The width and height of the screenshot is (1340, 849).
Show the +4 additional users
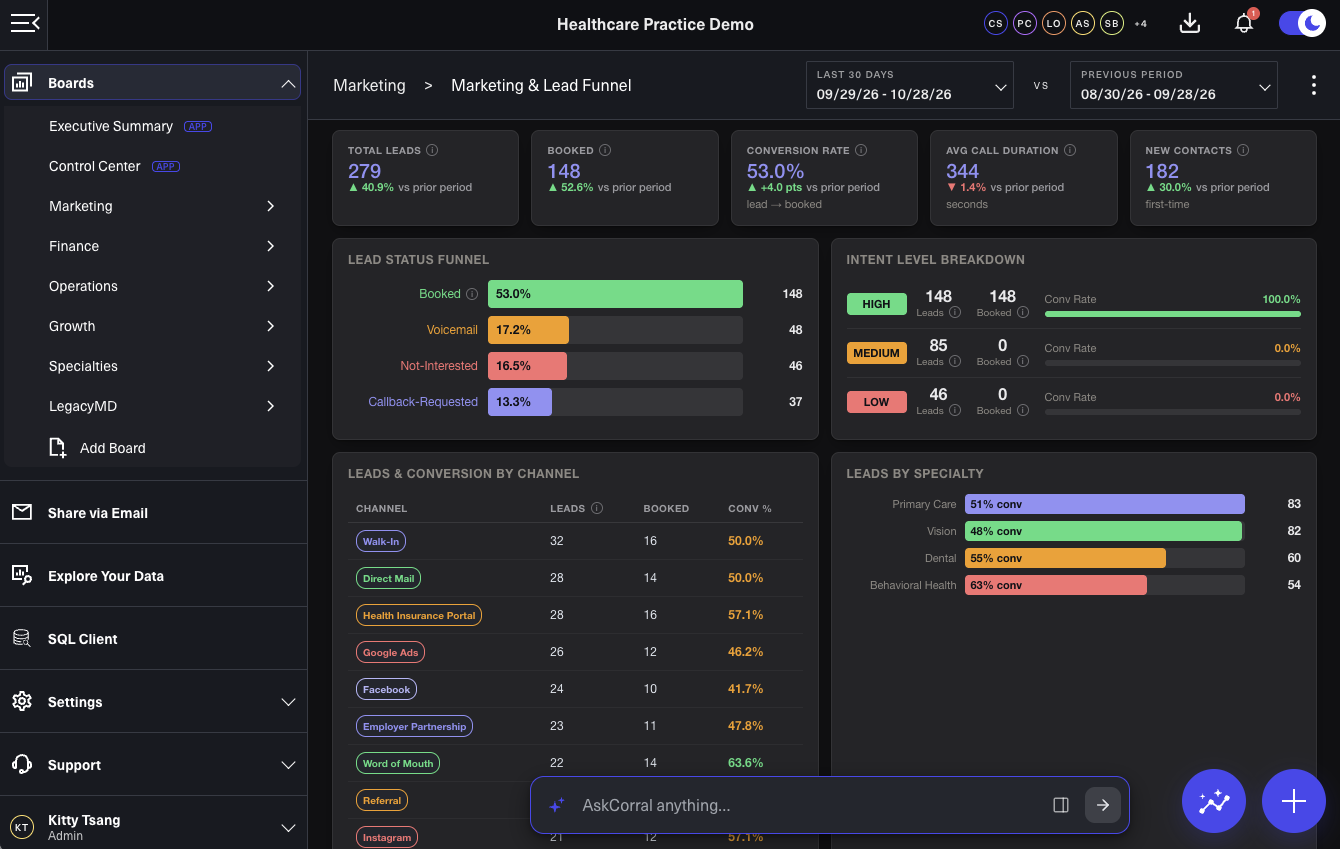tap(1140, 23)
